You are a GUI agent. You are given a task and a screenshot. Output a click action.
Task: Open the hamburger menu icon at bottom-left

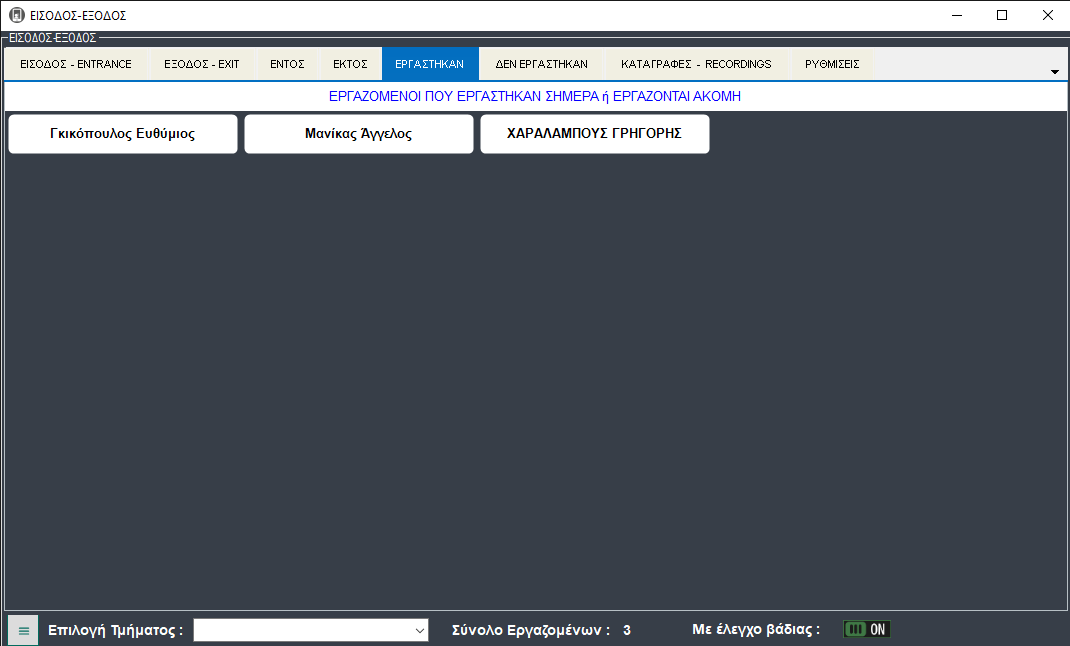[x=23, y=630]
